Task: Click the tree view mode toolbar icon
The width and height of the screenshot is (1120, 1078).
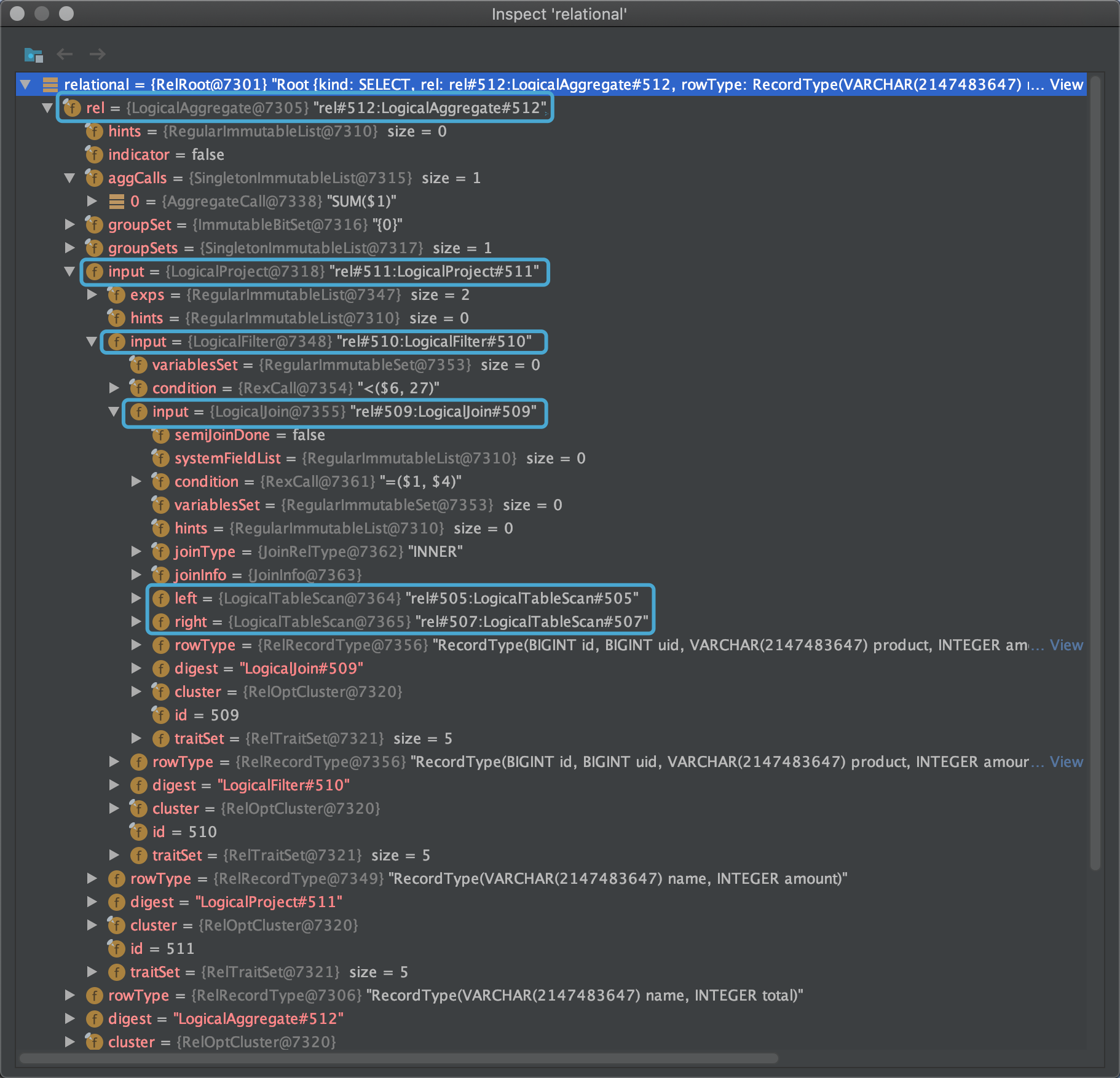Action: point(33,55)
